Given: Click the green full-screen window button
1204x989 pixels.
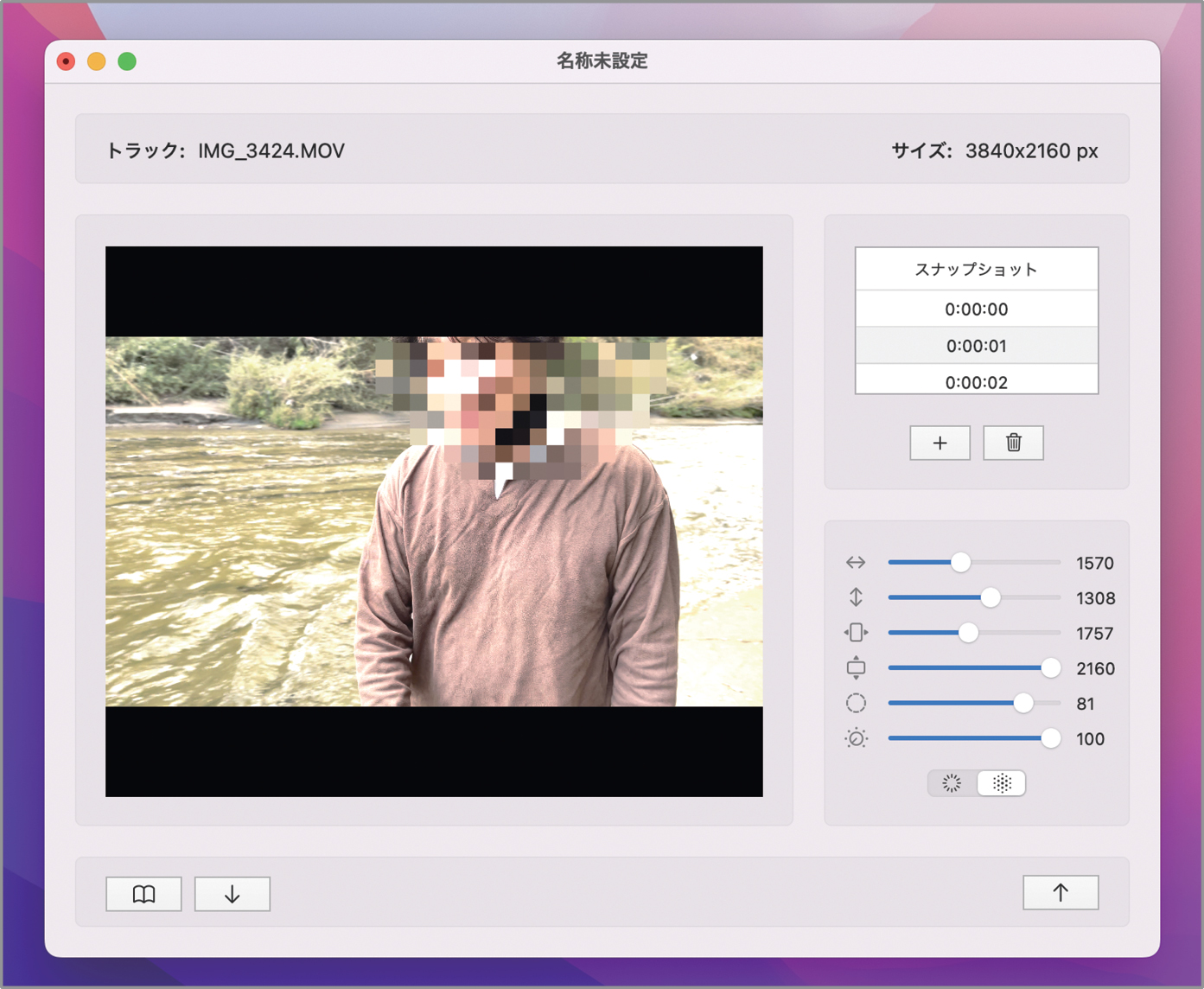Looking at the screenshot, I should pos(127,61).
